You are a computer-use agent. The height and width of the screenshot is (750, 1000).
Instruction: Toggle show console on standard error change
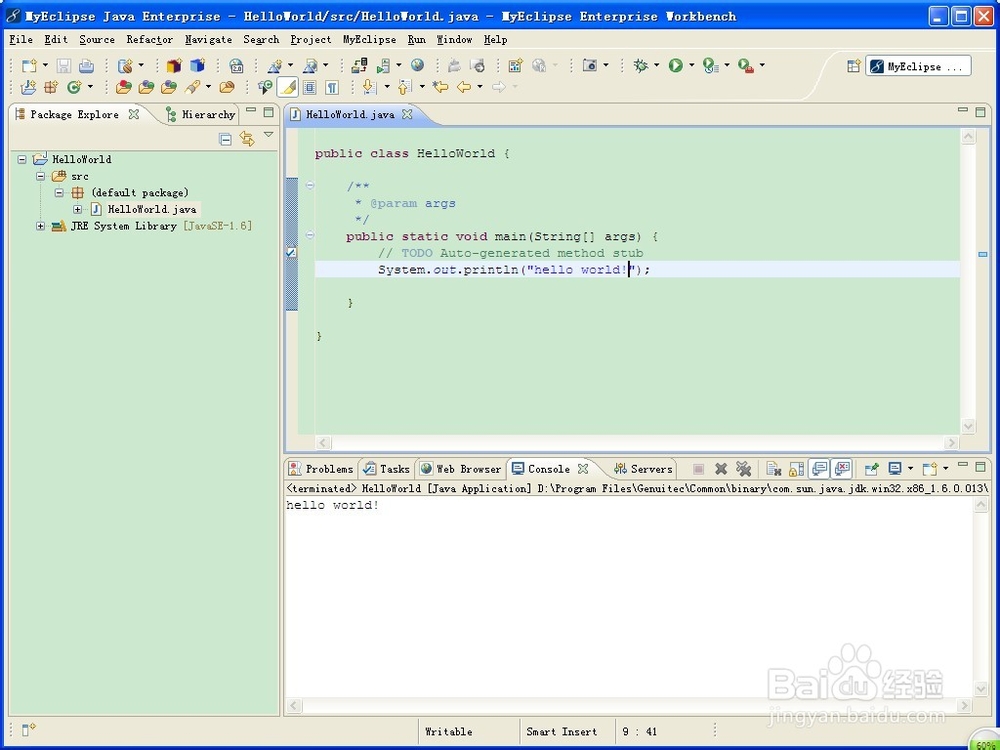point(842,469)
